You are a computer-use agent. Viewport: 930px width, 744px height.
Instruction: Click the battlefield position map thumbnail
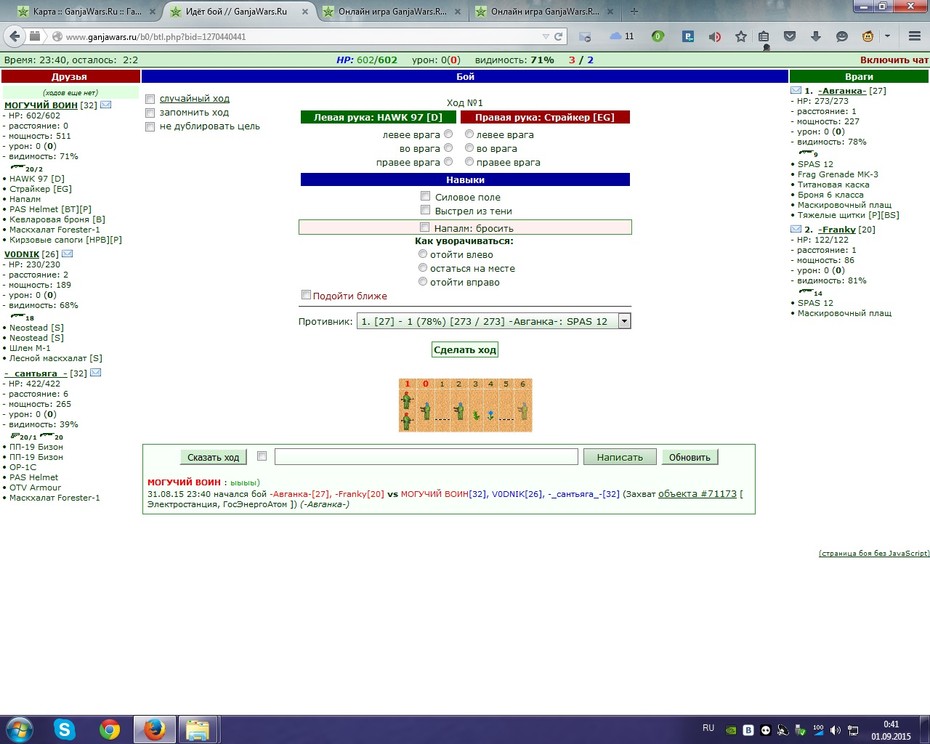click(466, 405)
